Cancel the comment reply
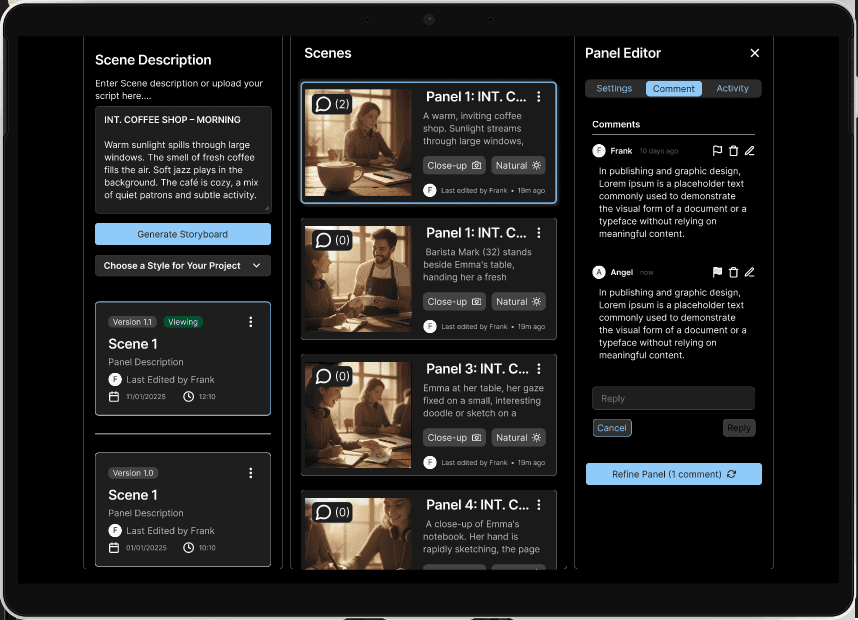Image resolution: width=858 pixels, height=620 pixels. (612, 428)
